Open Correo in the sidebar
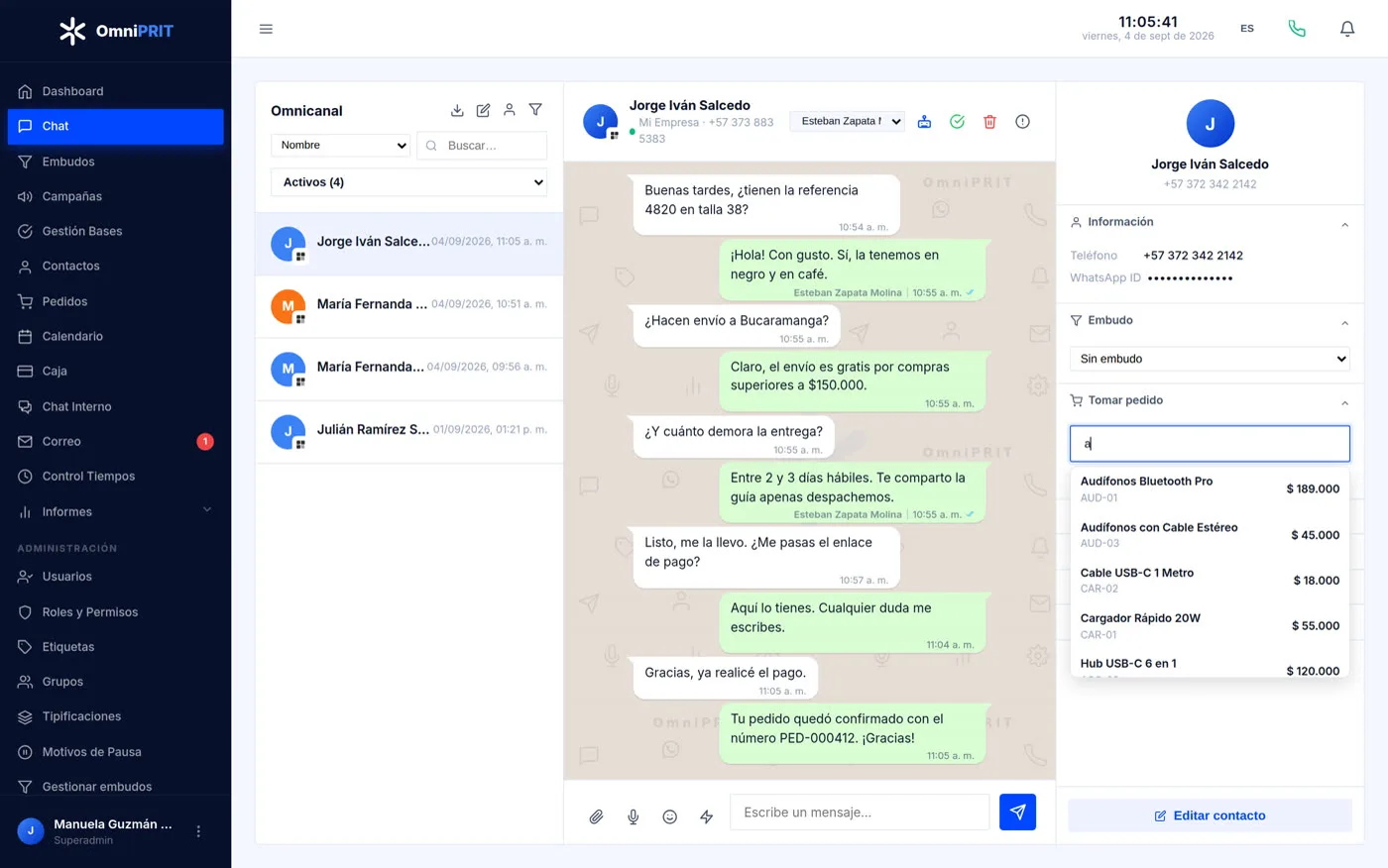 pyautogui.click(x=115, y=441)
